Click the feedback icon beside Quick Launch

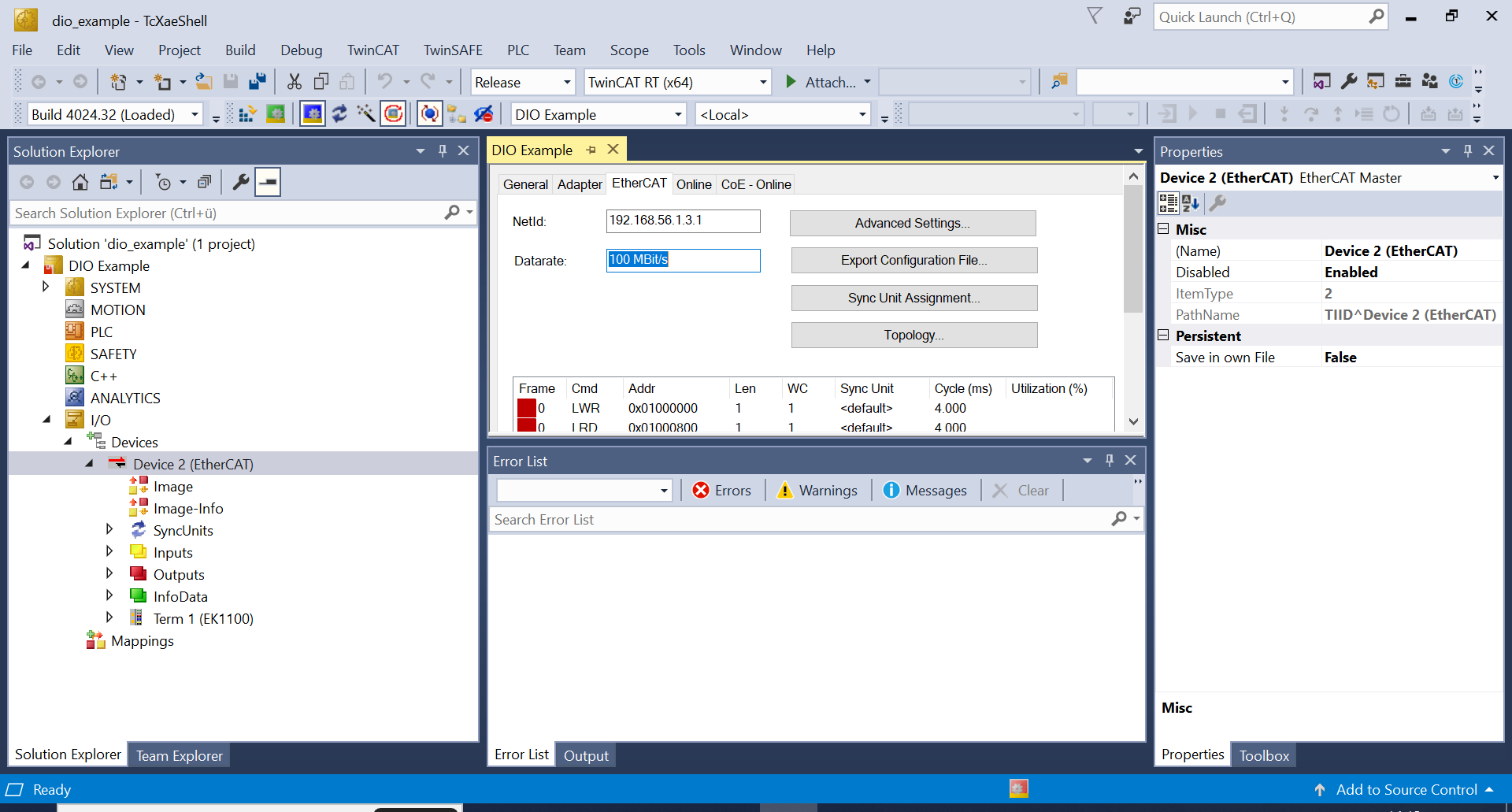click(x=1132, y=17)
